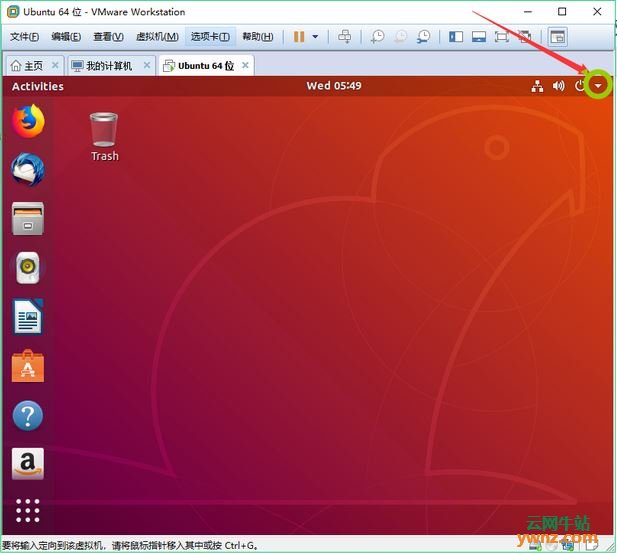Image resolution: width=617 pixels, height=553 pixels.
Task: Open the Help question mark icon
Action: [28, 416]
